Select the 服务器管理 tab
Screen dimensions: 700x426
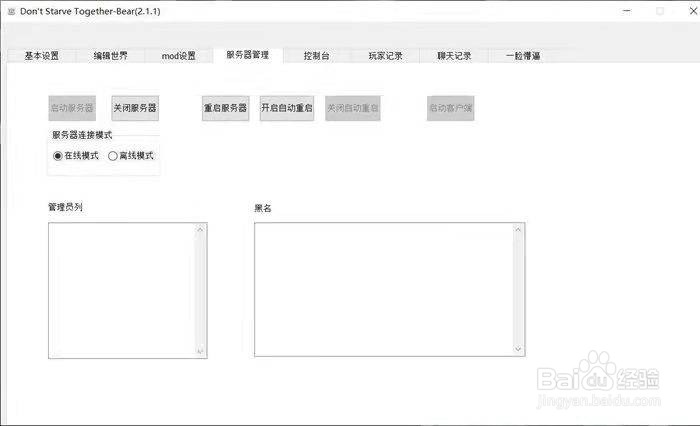click(x=248, y=55)
